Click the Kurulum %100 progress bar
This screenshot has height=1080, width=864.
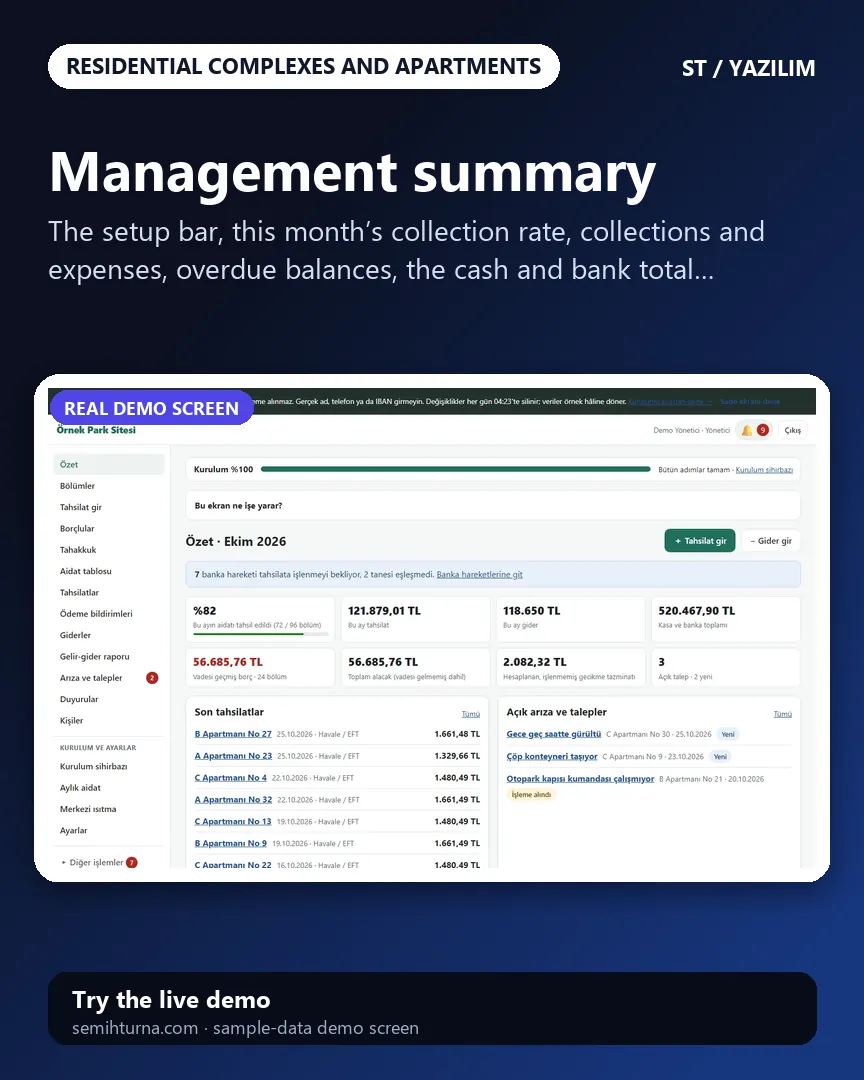pyautogui.click(x=455, y=469)
